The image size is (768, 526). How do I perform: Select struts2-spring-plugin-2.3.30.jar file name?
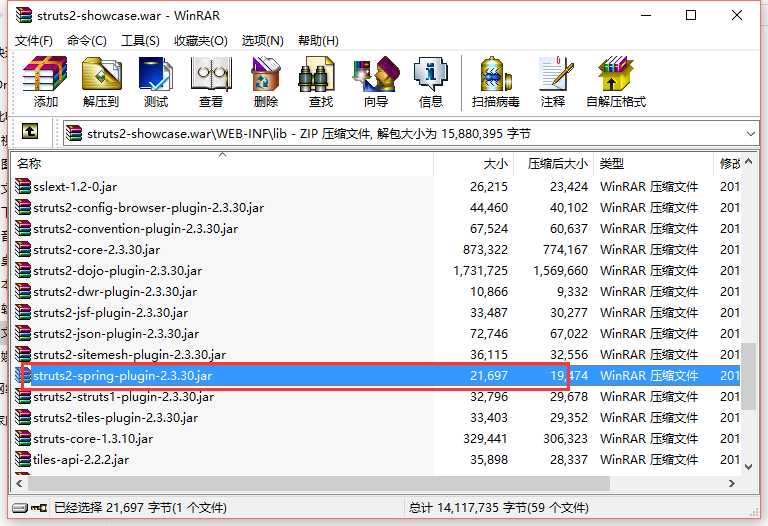pyautogui.click(x=122, y=376)
